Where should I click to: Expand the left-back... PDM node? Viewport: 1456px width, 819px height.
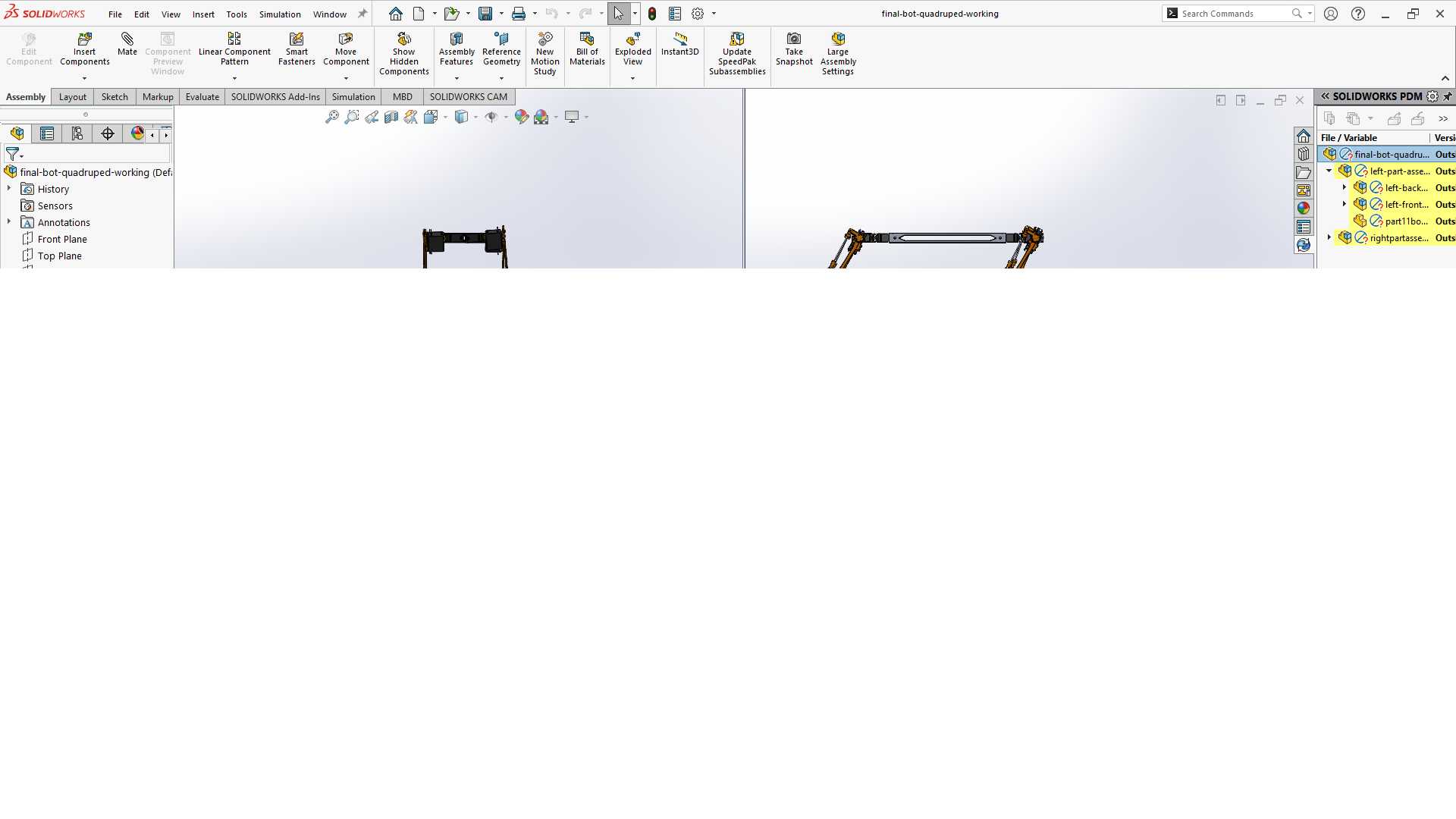[1344, 187]
